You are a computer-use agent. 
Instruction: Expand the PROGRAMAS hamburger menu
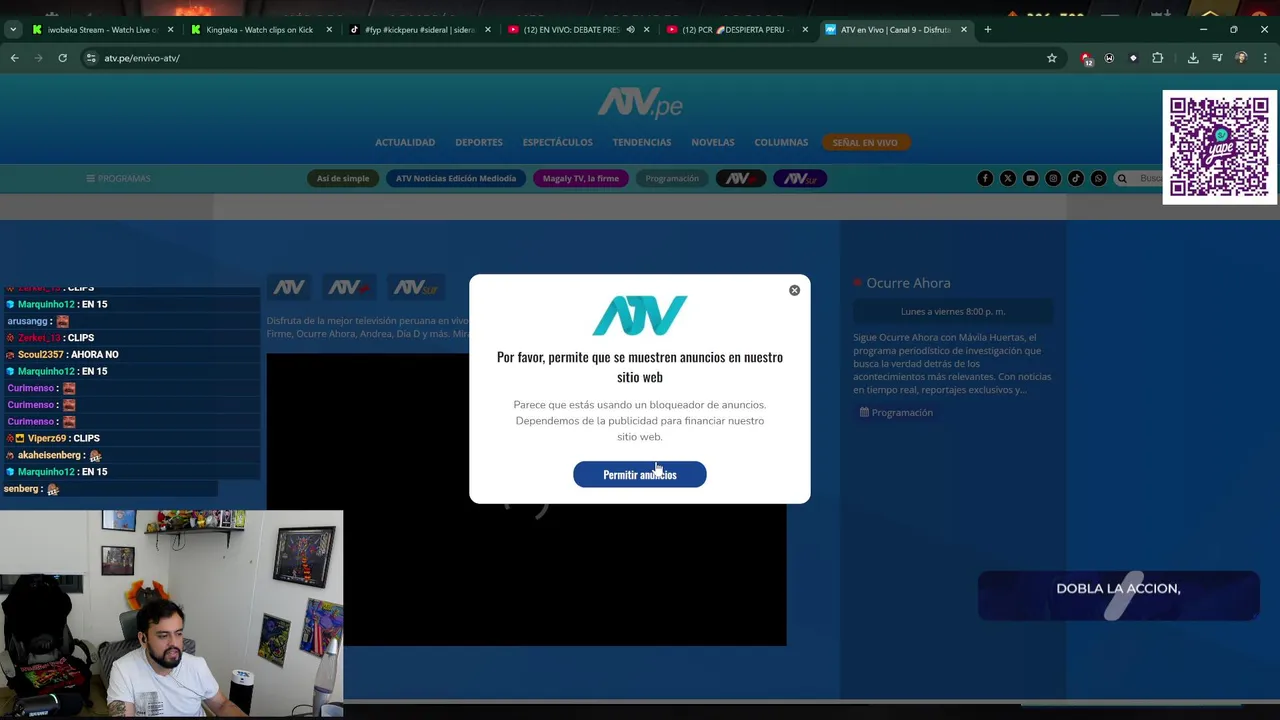click(118, 178)
